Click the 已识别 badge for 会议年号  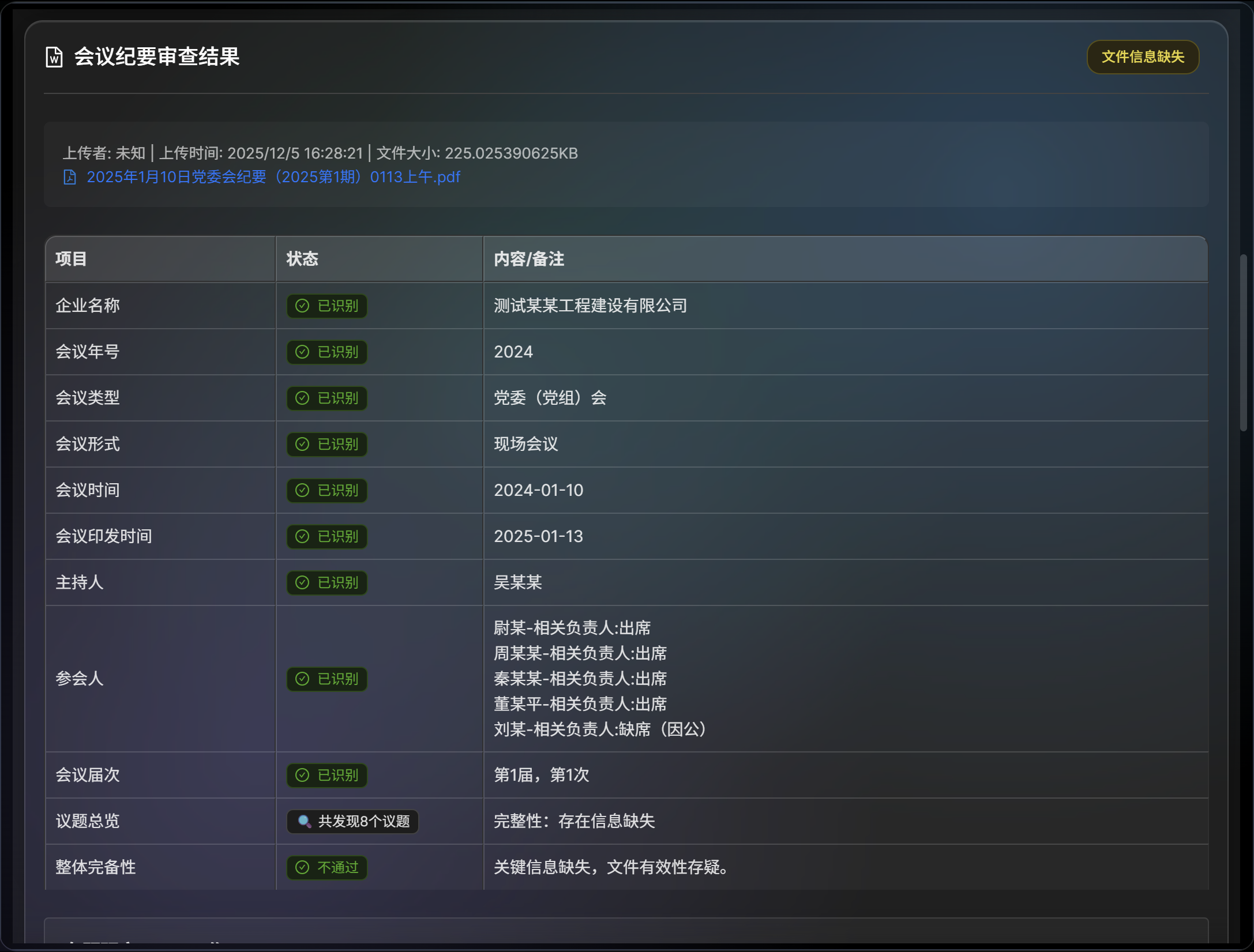click(327, 352)
